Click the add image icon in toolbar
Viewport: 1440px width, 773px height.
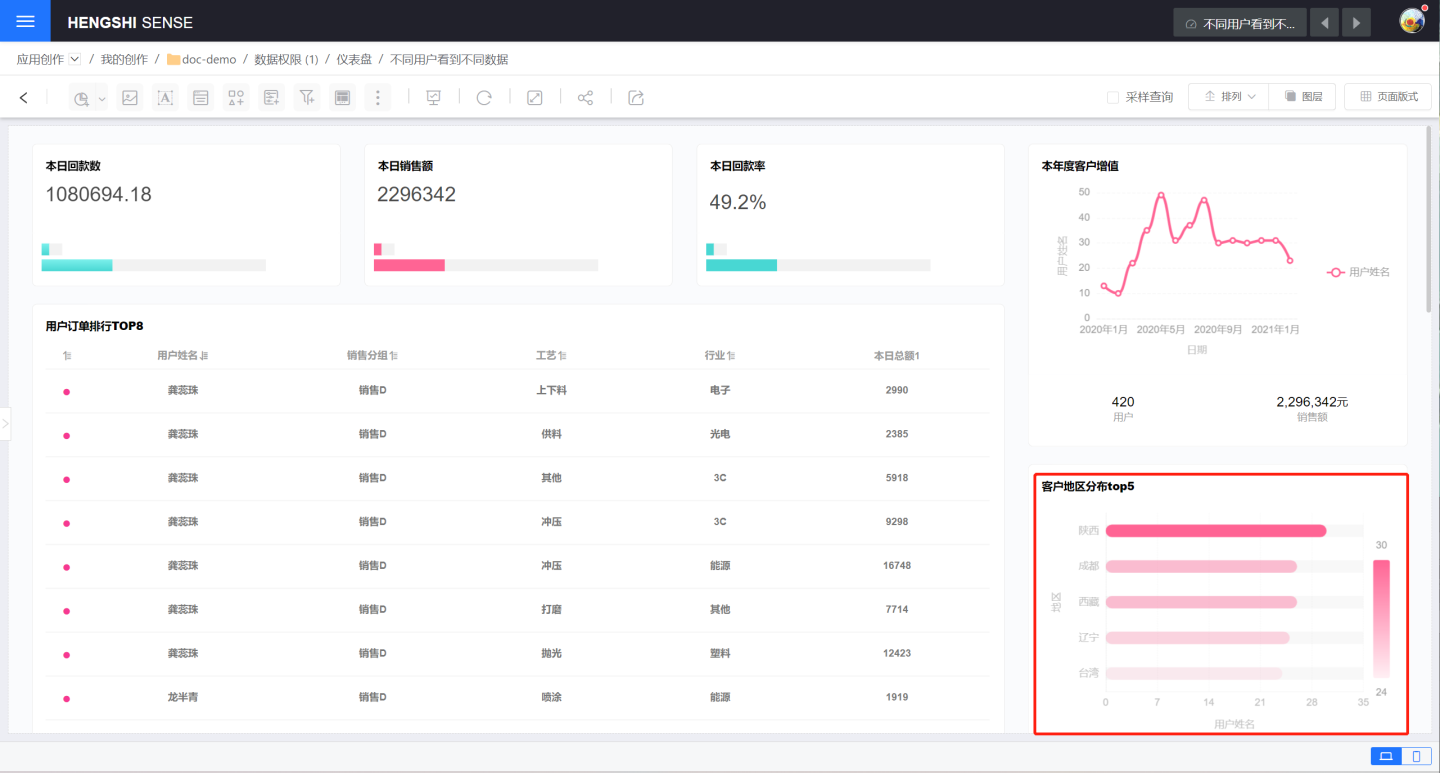(129, 97)
